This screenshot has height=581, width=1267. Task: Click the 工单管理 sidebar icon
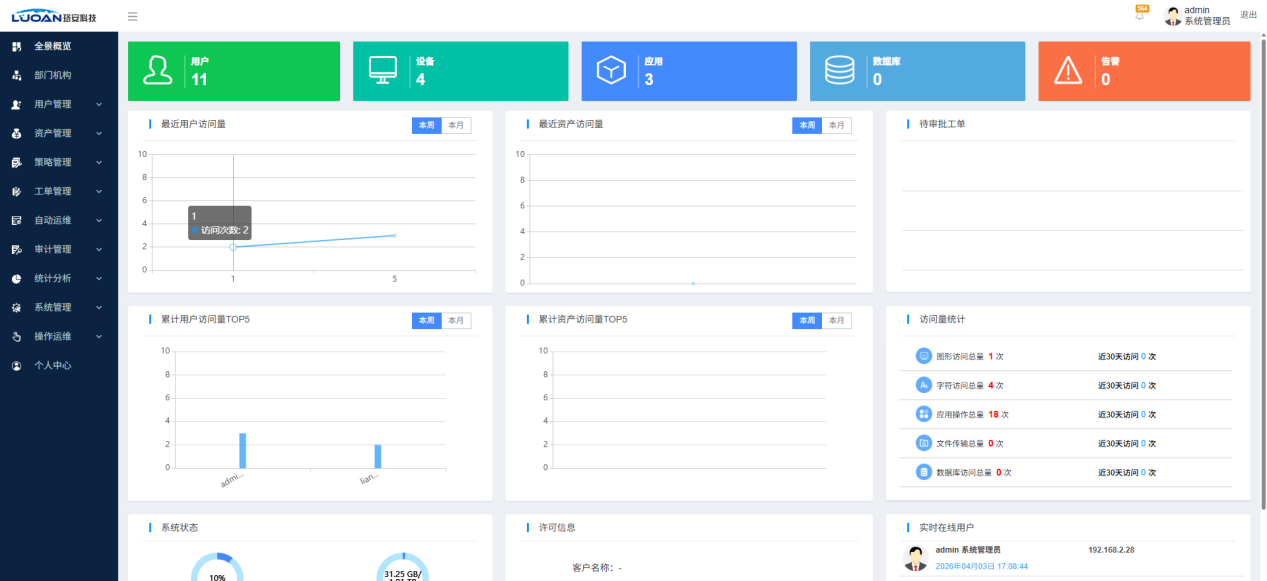pos(16,191)
